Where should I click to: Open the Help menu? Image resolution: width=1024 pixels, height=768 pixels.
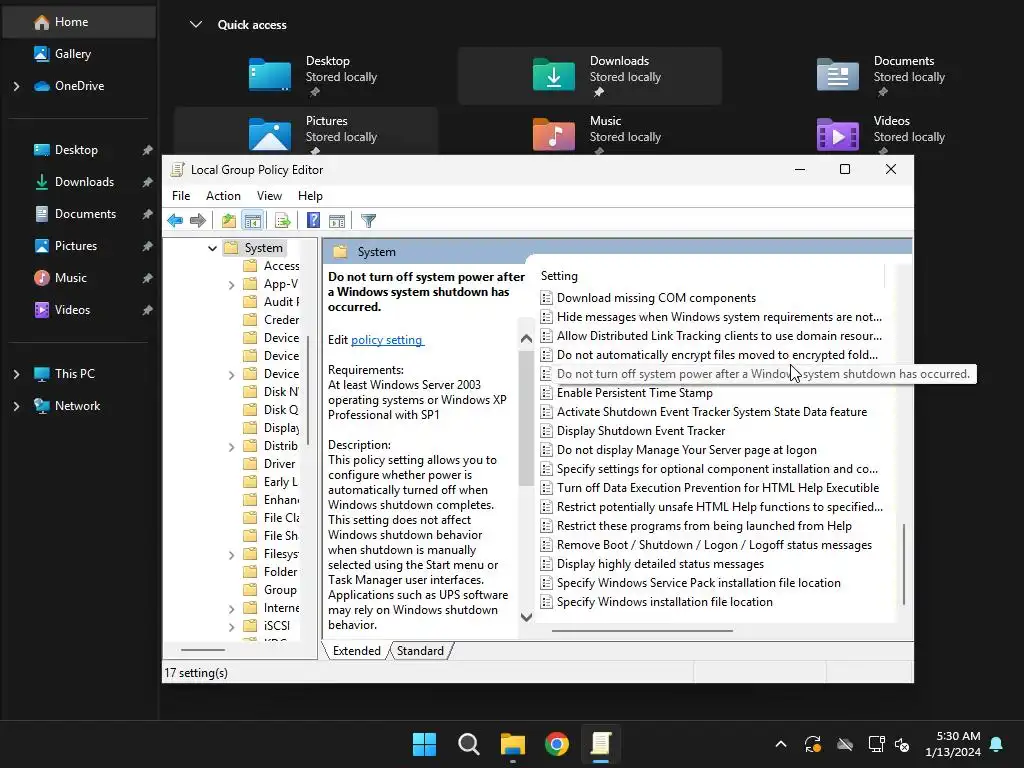310,196
